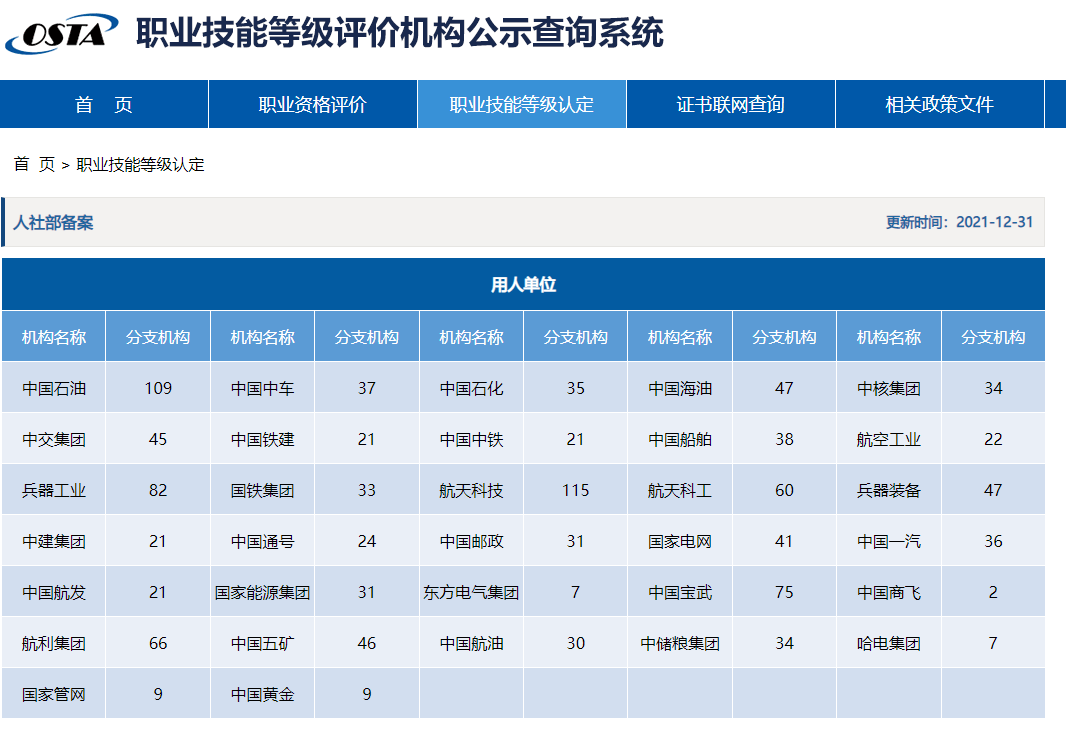
Task: Select 中国黄金 in the last row
Action: [262, 694]
